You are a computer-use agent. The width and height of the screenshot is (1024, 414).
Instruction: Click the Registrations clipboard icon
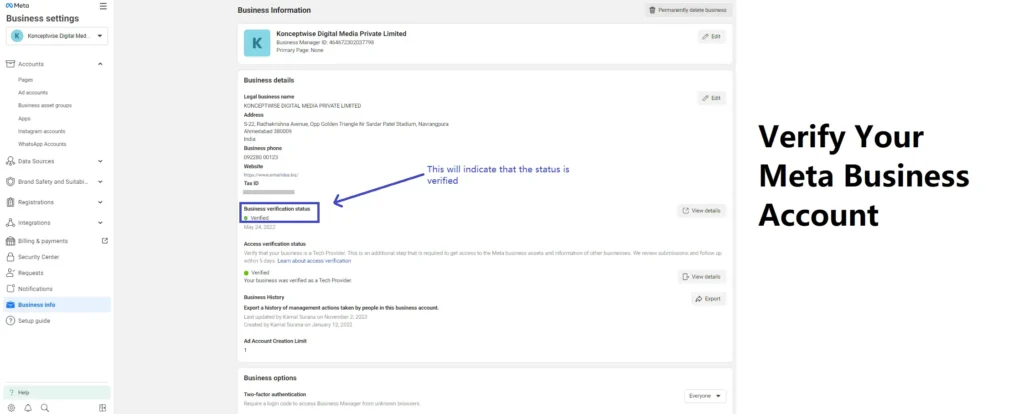[10, 202]
